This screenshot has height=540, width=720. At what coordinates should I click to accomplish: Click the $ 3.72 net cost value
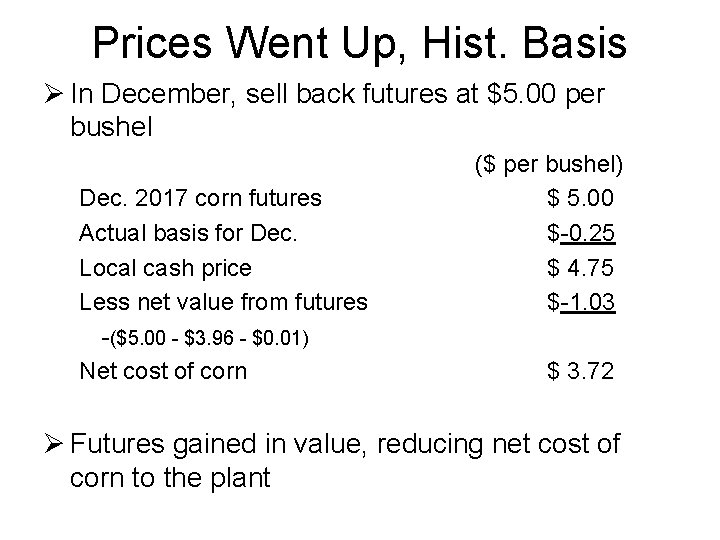coord(580,371)
